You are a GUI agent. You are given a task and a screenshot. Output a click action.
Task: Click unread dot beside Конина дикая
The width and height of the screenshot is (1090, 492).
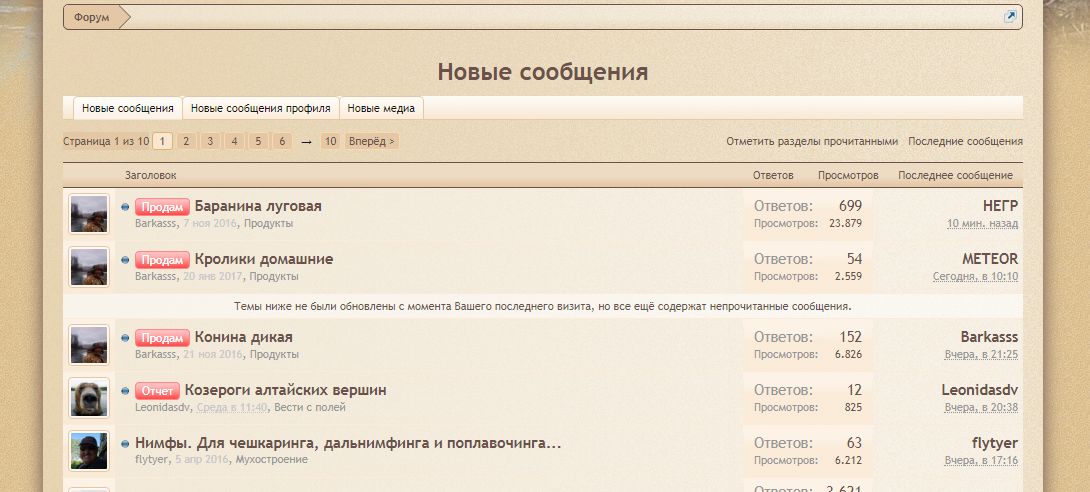tap(125, 338)
